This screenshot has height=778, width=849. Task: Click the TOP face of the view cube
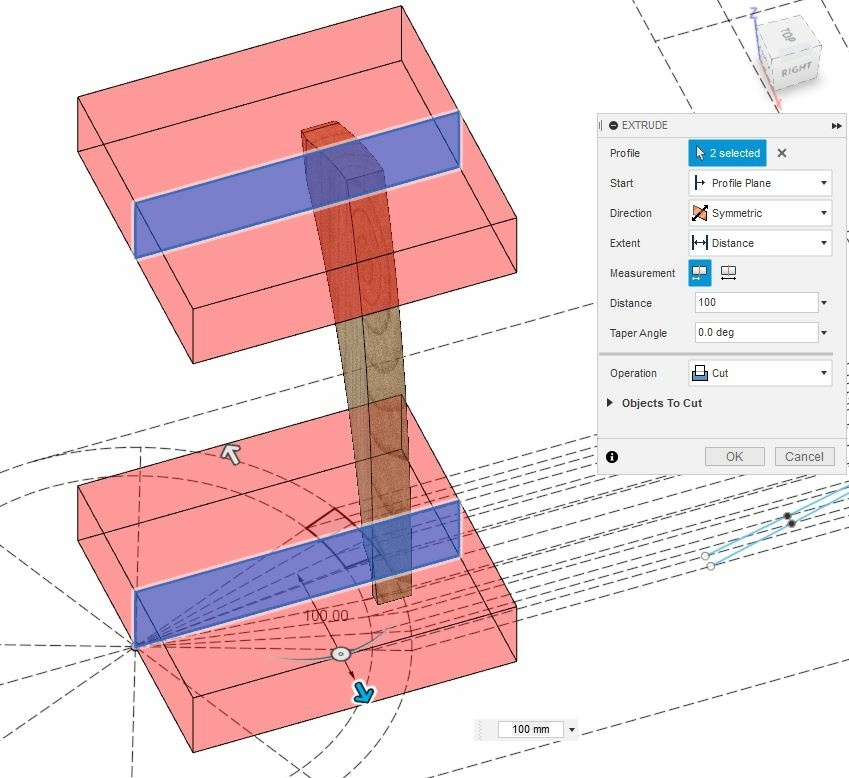click(788, 35)
